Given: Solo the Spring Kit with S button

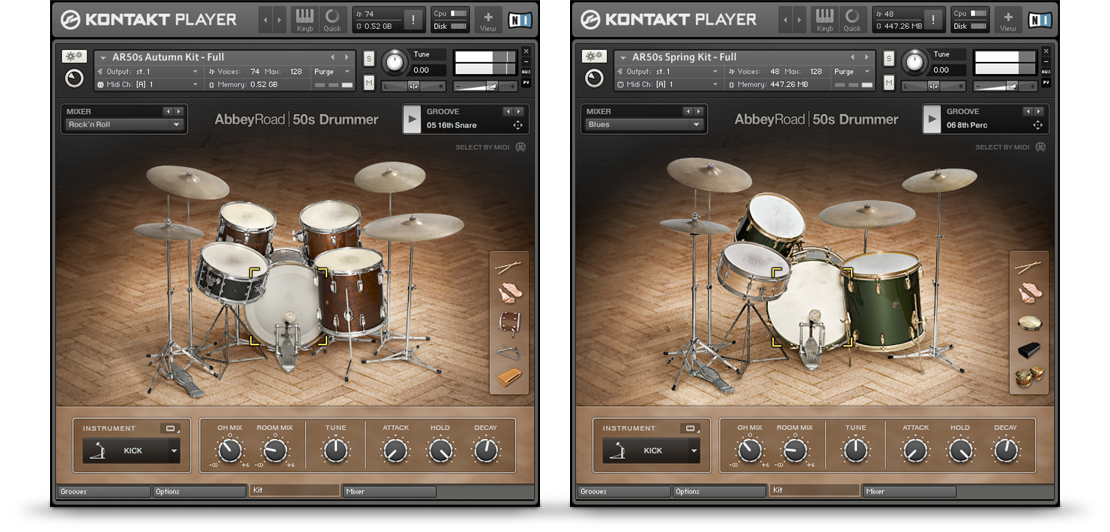Looking at the screenshot, I should pos(889,58).
